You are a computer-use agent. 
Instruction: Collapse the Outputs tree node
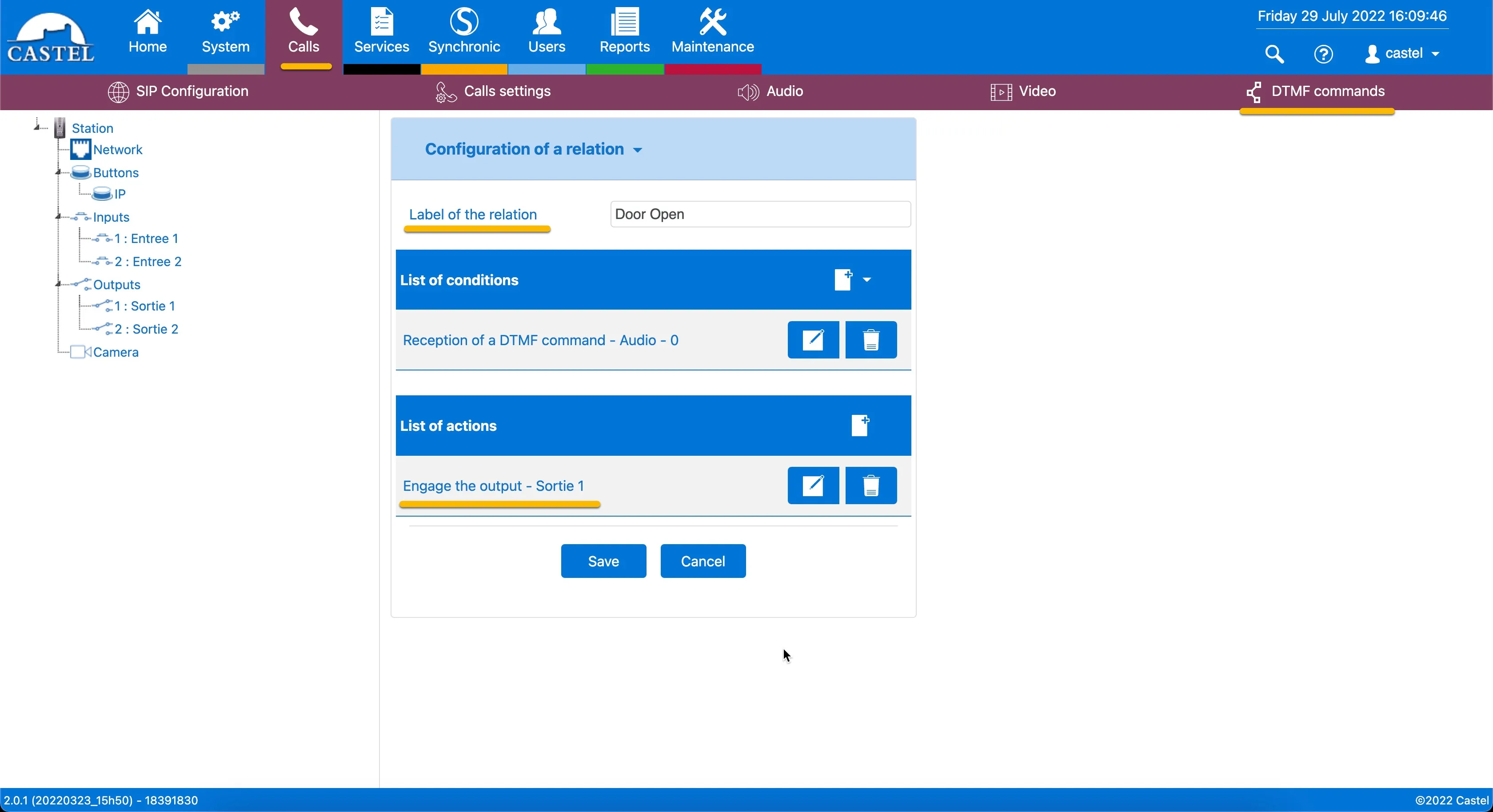[x=58, y=284]
